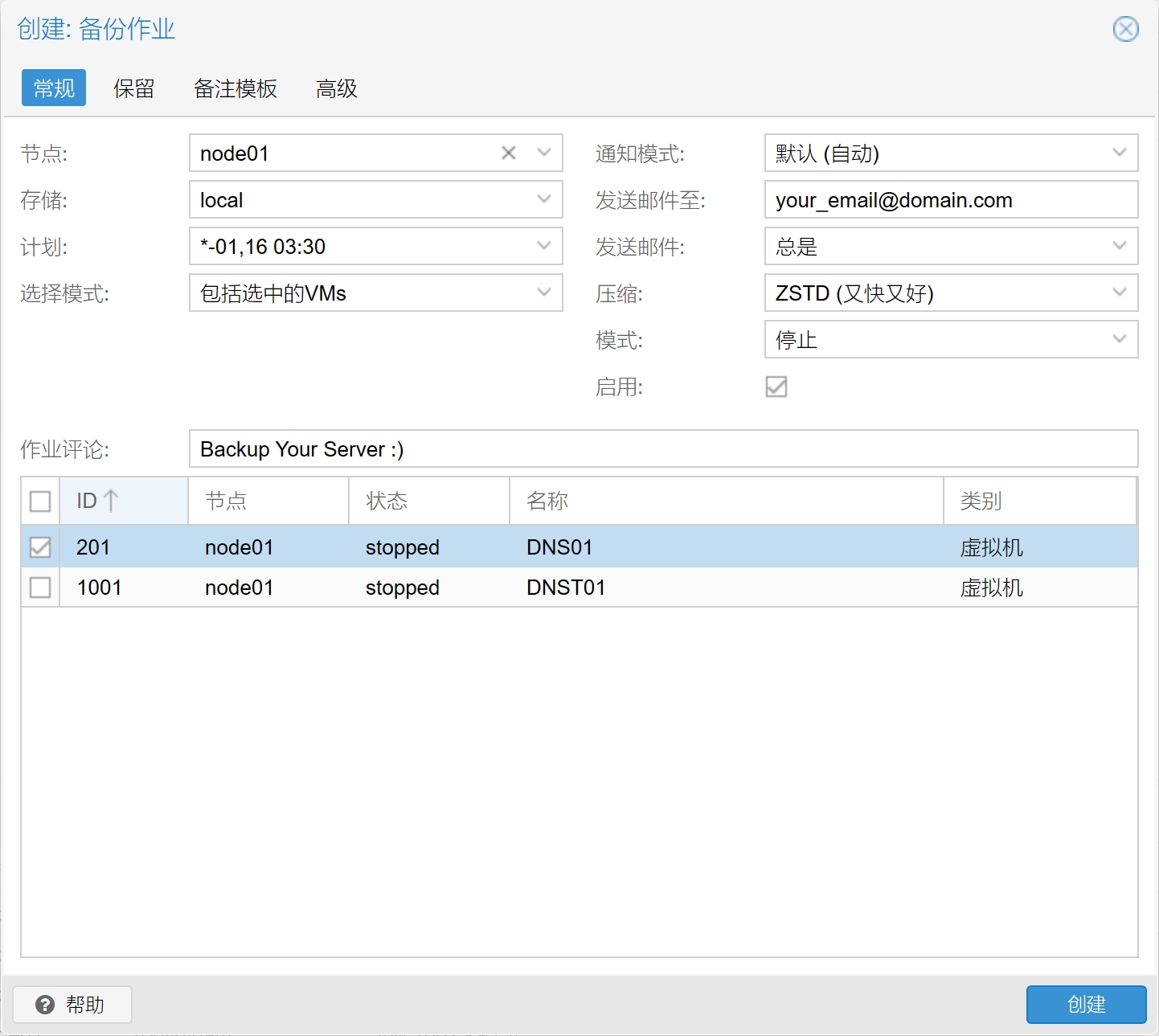Open the 发送邮件 总是 dropdown
Screen dimensions: 1159x1036
coord(1120,246)
